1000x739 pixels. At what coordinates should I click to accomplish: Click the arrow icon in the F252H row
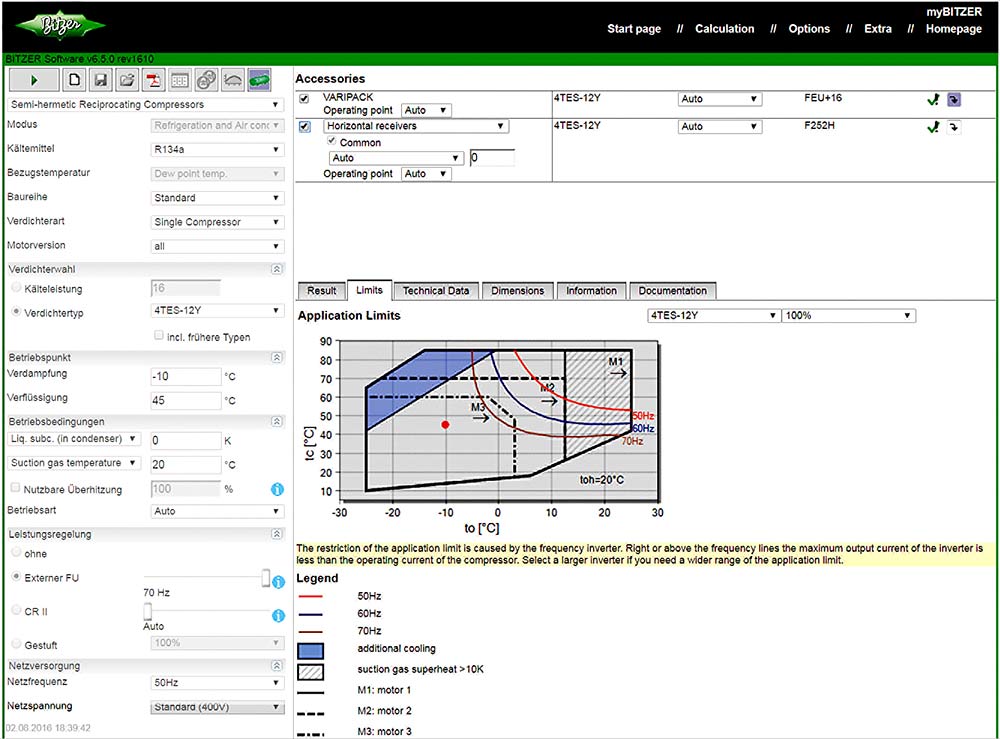tap(954, 127)
